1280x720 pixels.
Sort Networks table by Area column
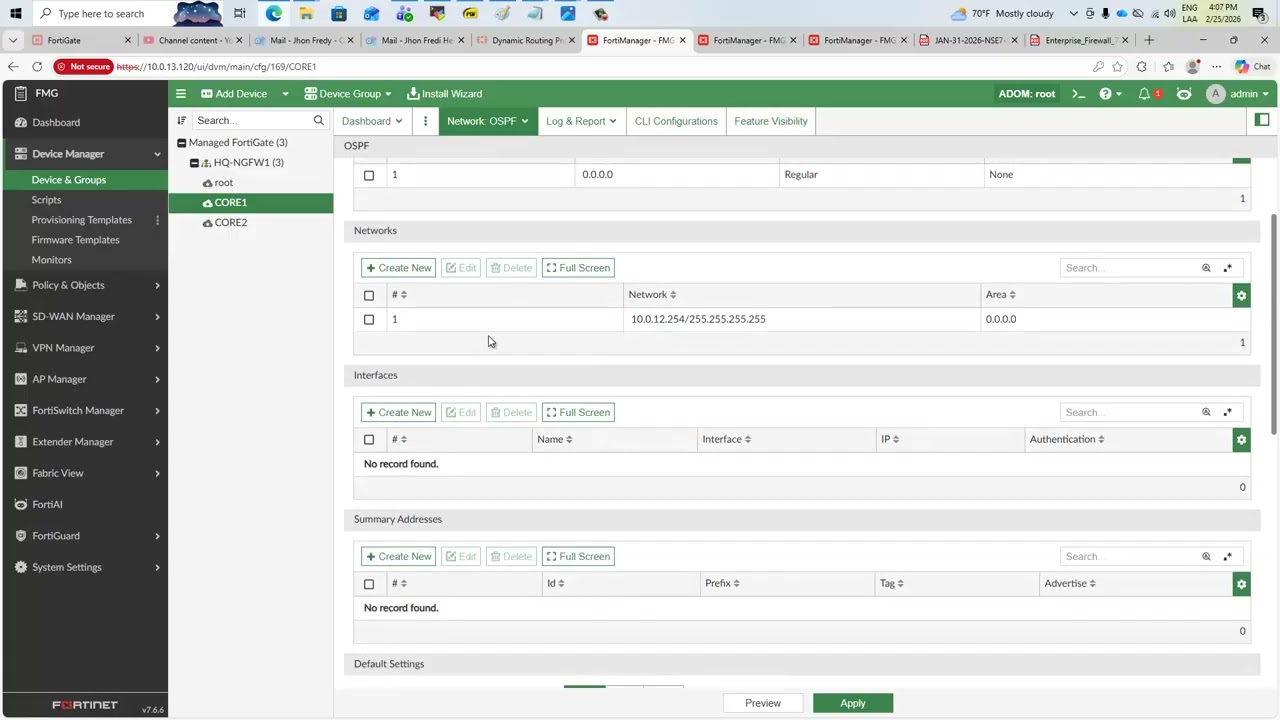click(x=1001, y=295)
